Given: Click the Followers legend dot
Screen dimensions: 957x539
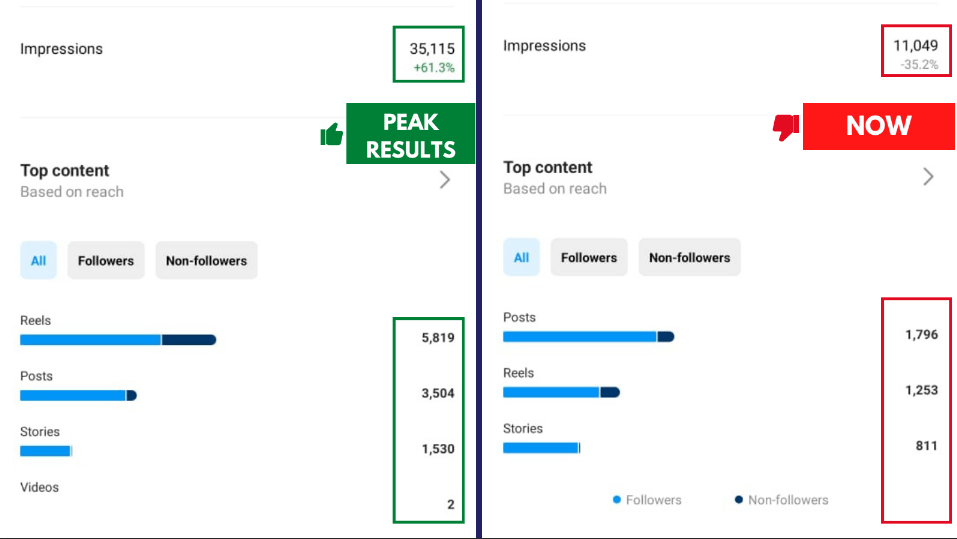Looking at the screenshot, I should (617, 499).
